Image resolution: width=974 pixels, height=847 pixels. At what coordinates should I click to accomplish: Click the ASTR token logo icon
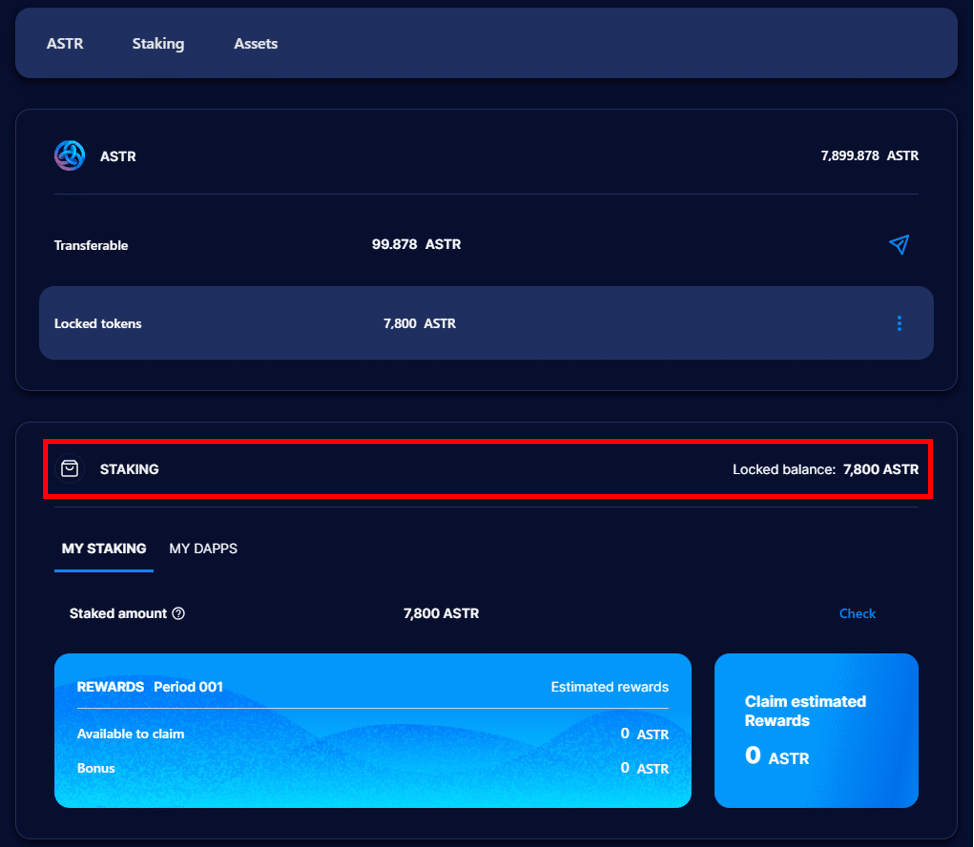click(69, 155)
